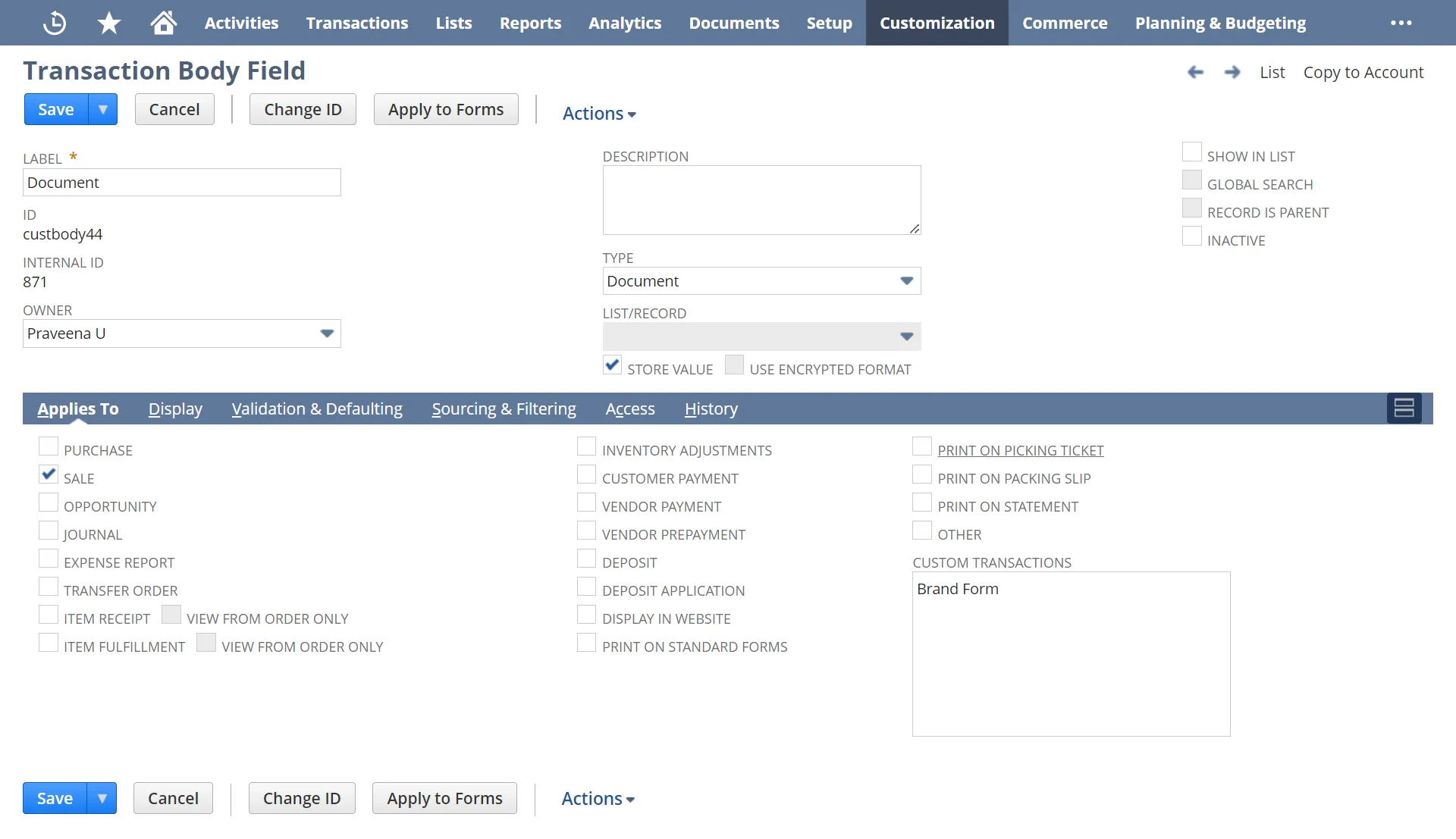Open the Shortcuts star icon

(109, 23)
